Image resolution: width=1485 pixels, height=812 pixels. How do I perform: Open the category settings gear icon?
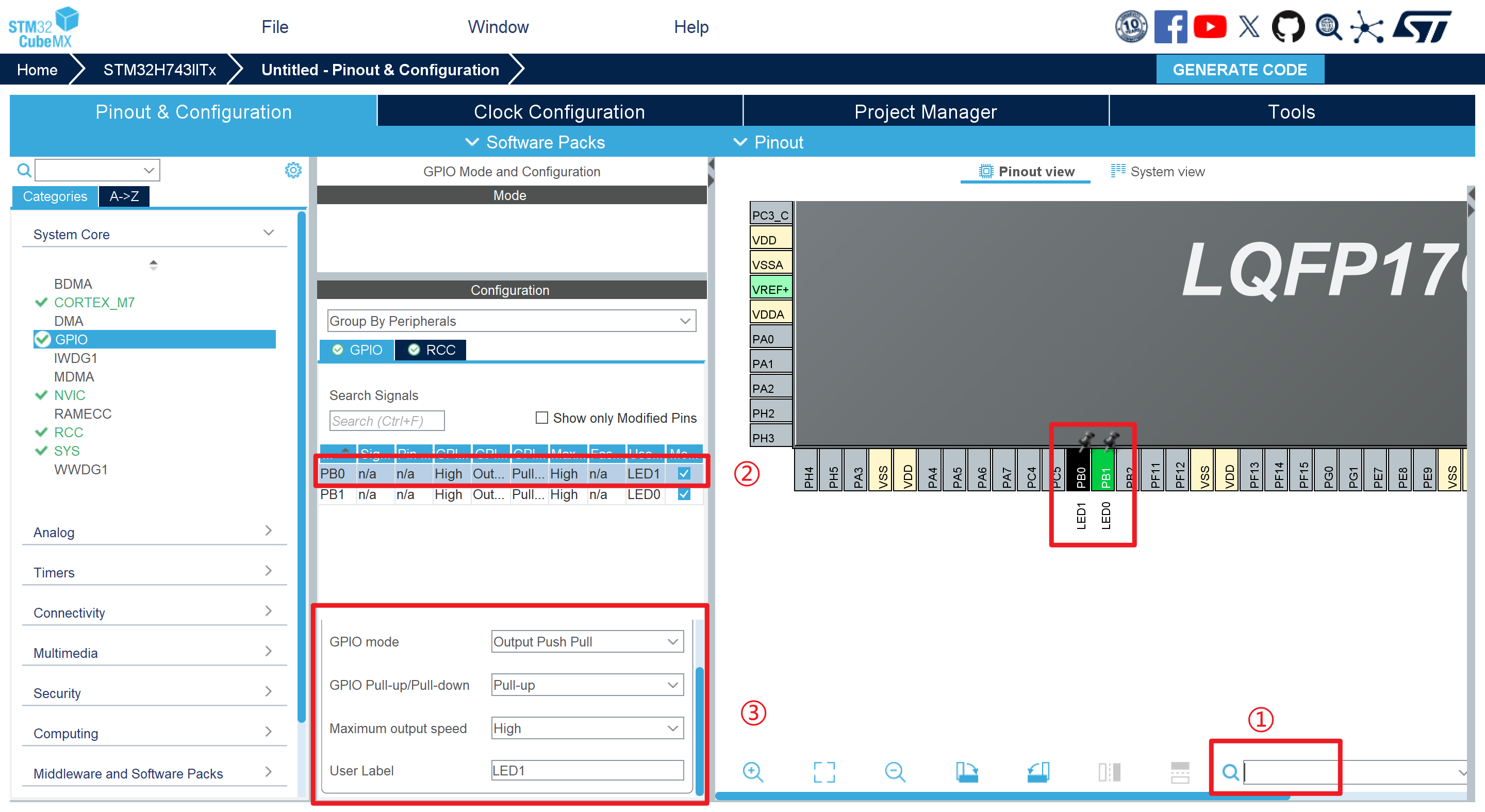click(293, 170)
